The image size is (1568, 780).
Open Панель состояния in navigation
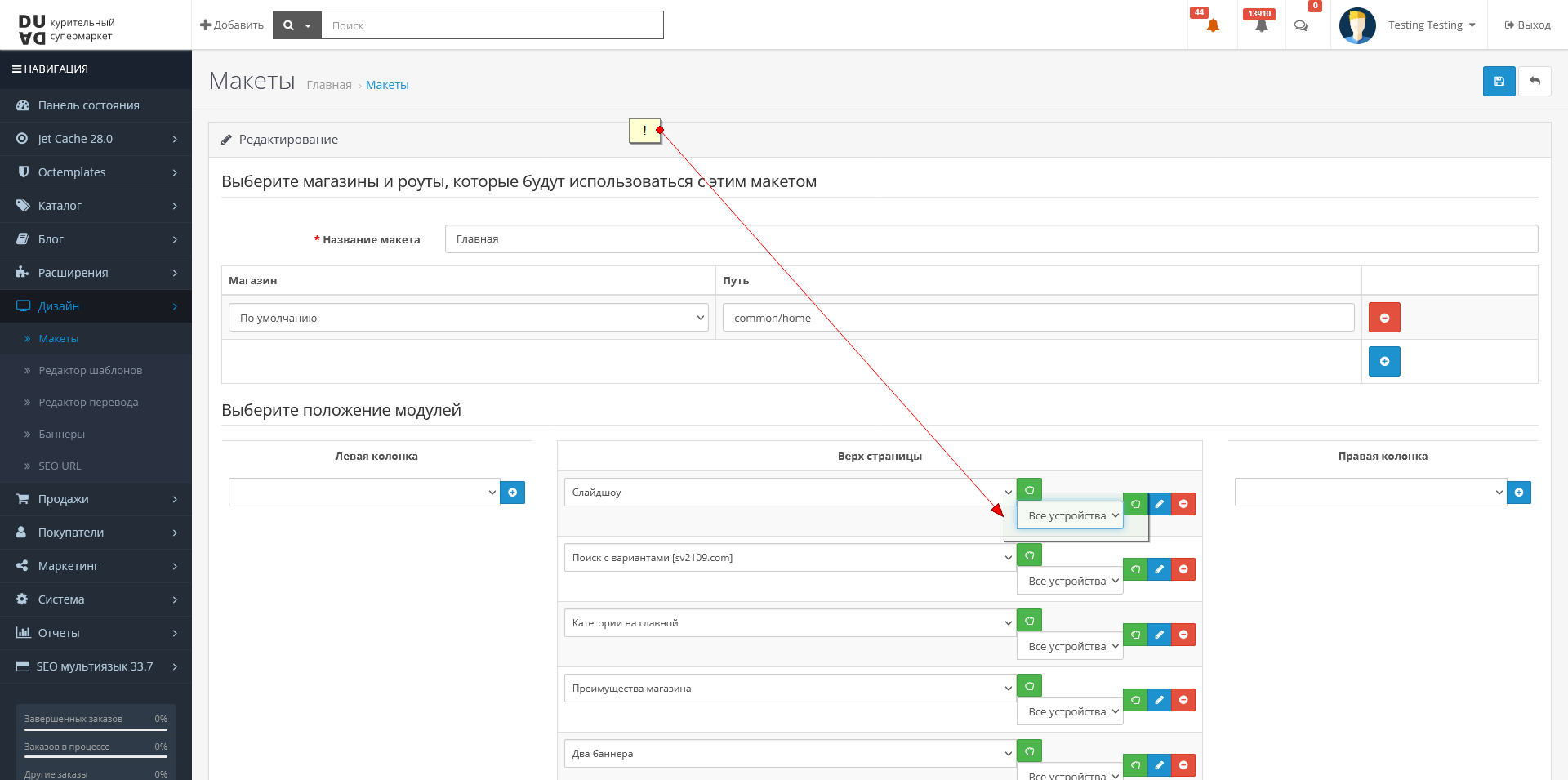tap(96, 105)
